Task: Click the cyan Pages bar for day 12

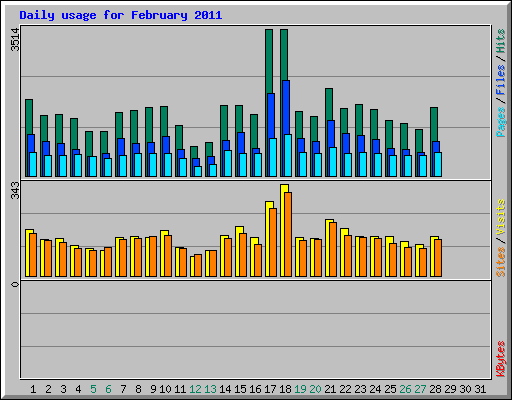Action: pyautogui.click(x=198, y=171)
